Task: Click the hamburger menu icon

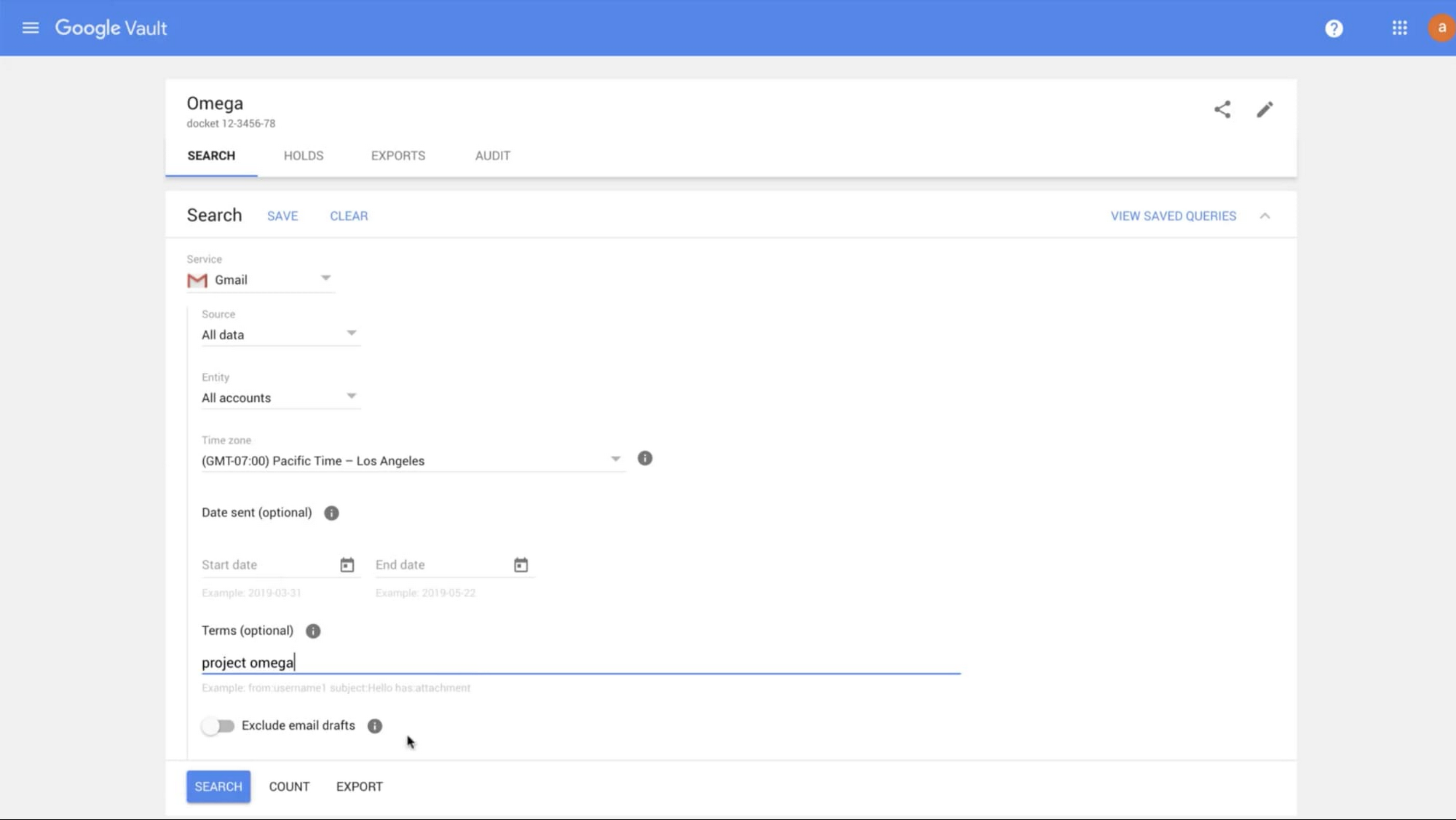Action: pos(30,27)
